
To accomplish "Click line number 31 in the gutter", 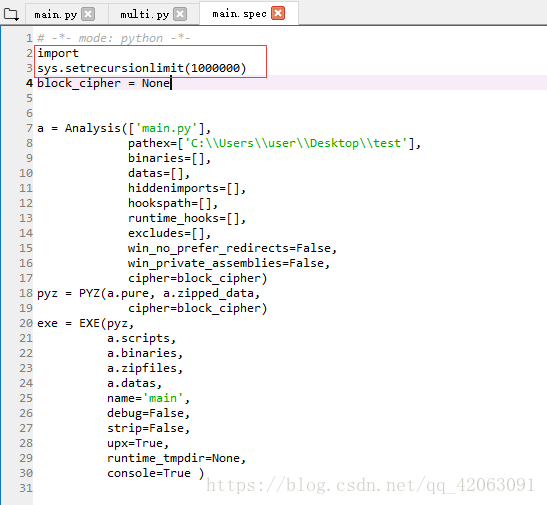I will 26,488.
